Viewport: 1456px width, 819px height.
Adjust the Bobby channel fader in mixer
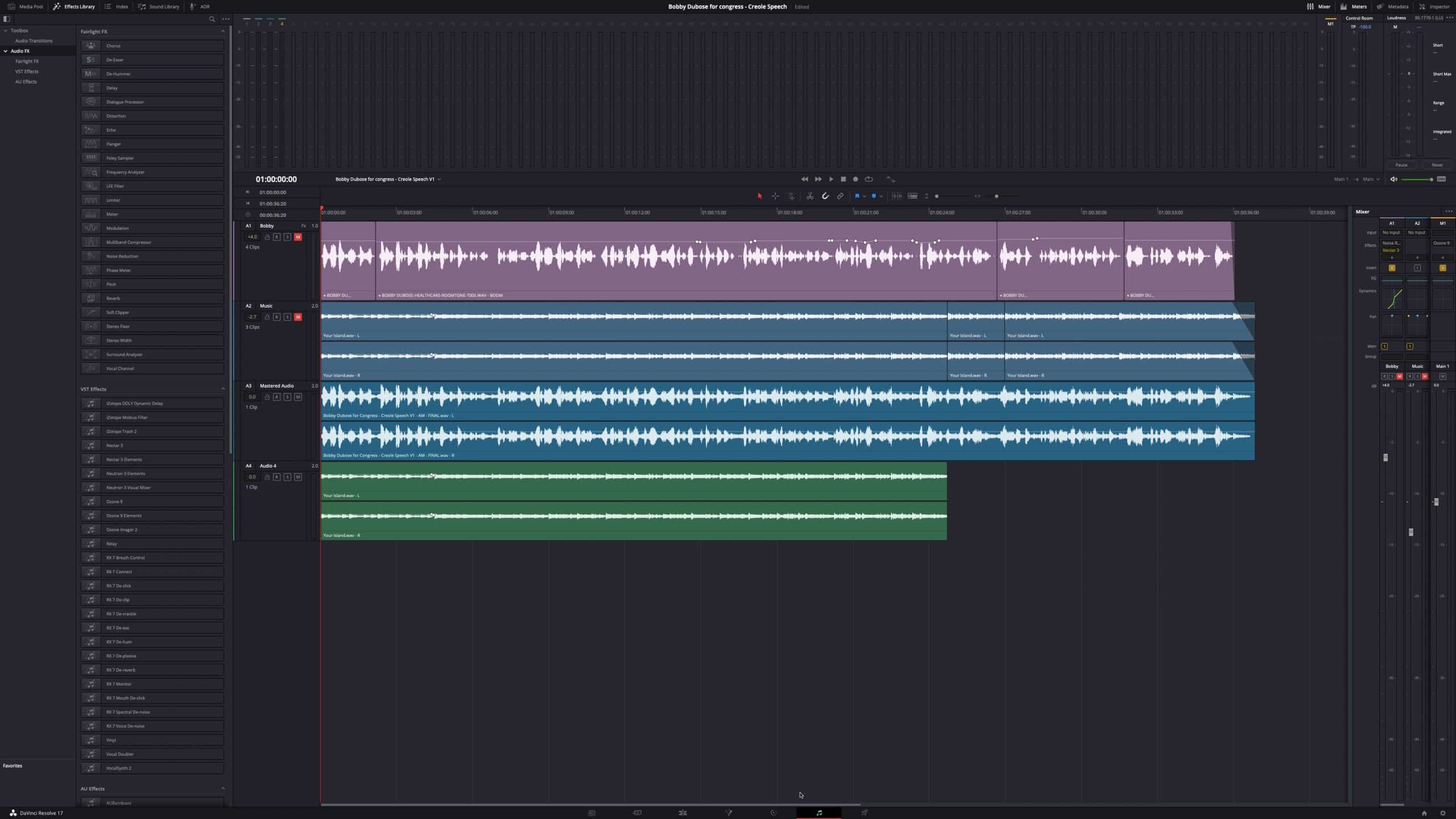click(1385, 457)
